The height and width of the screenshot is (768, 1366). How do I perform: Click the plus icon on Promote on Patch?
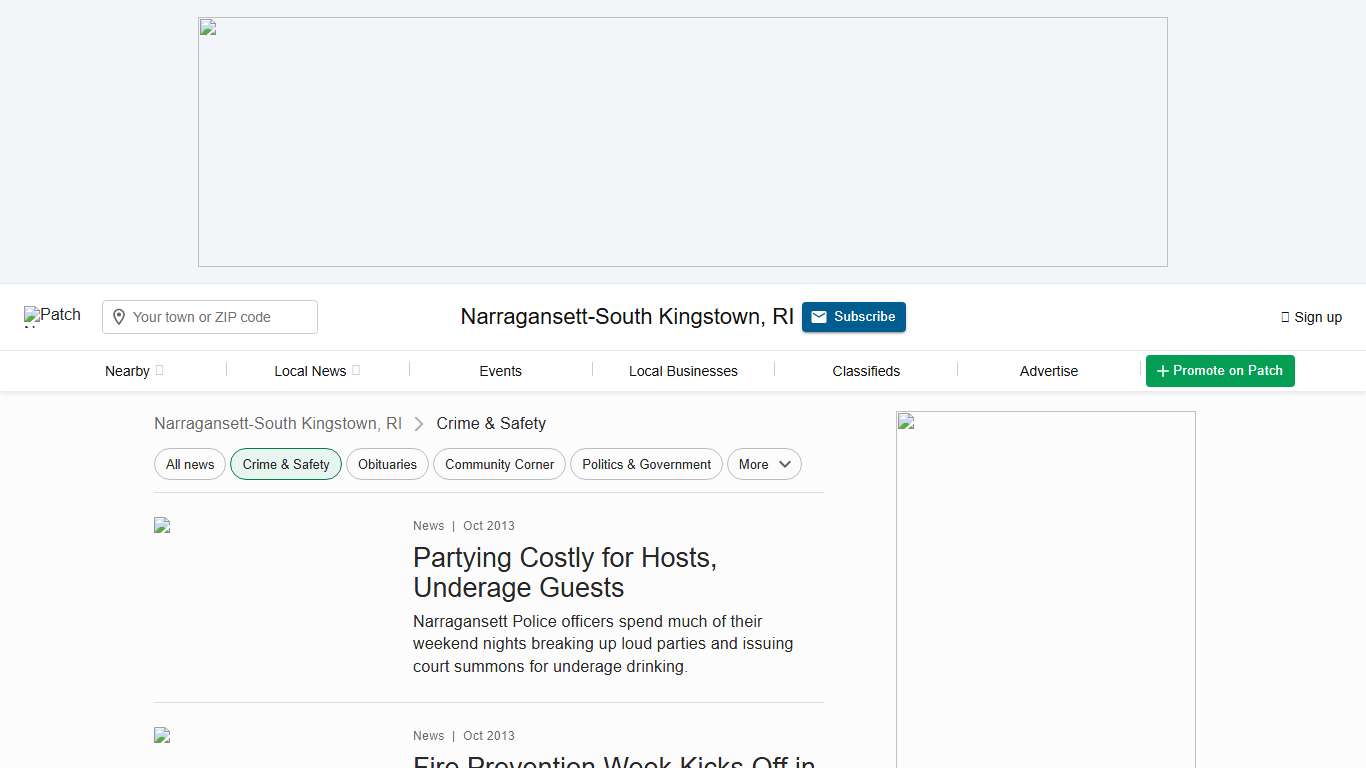pyautogui.click(x=1162, y=371)
